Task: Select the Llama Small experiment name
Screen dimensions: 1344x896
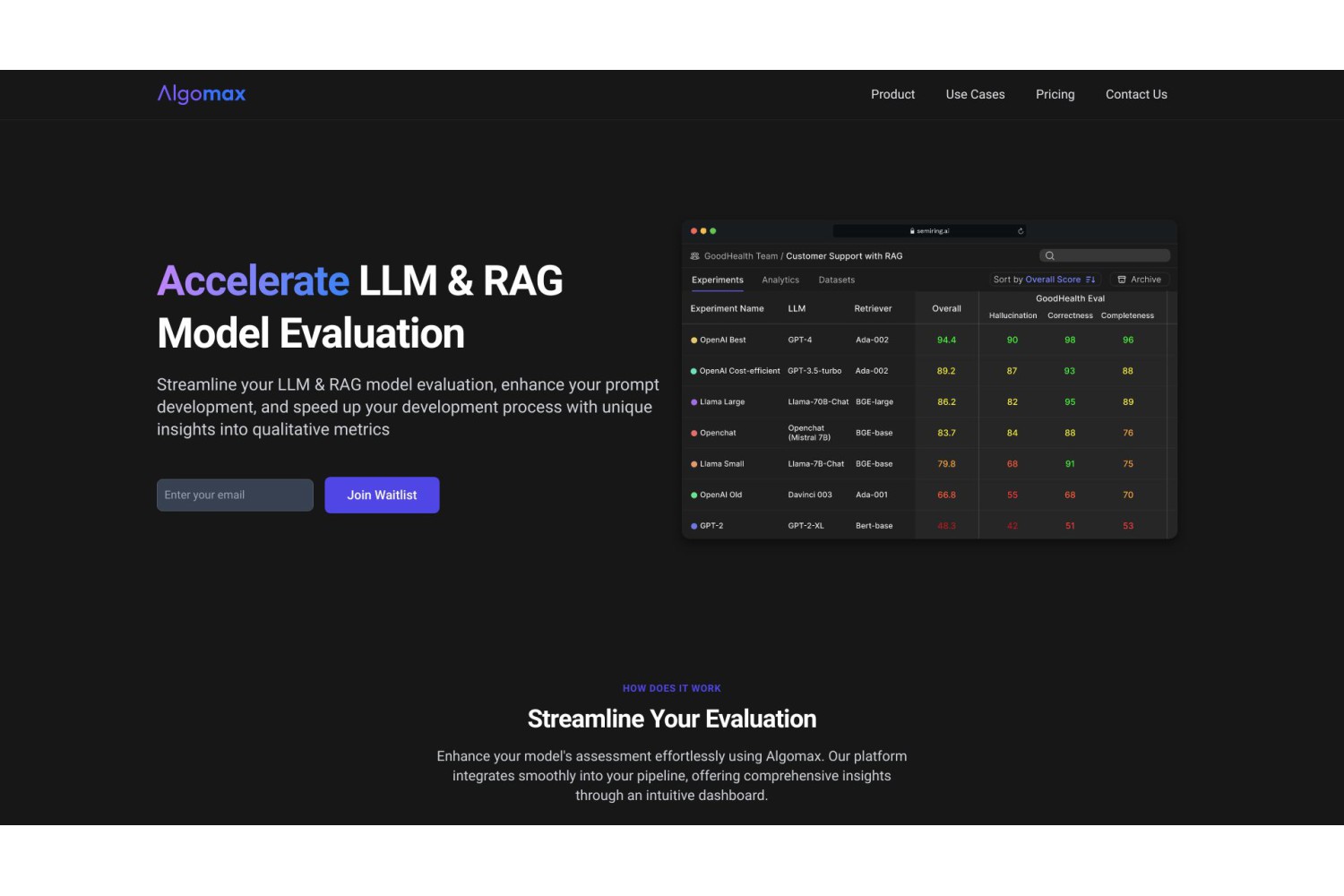Action: (722, 464)
